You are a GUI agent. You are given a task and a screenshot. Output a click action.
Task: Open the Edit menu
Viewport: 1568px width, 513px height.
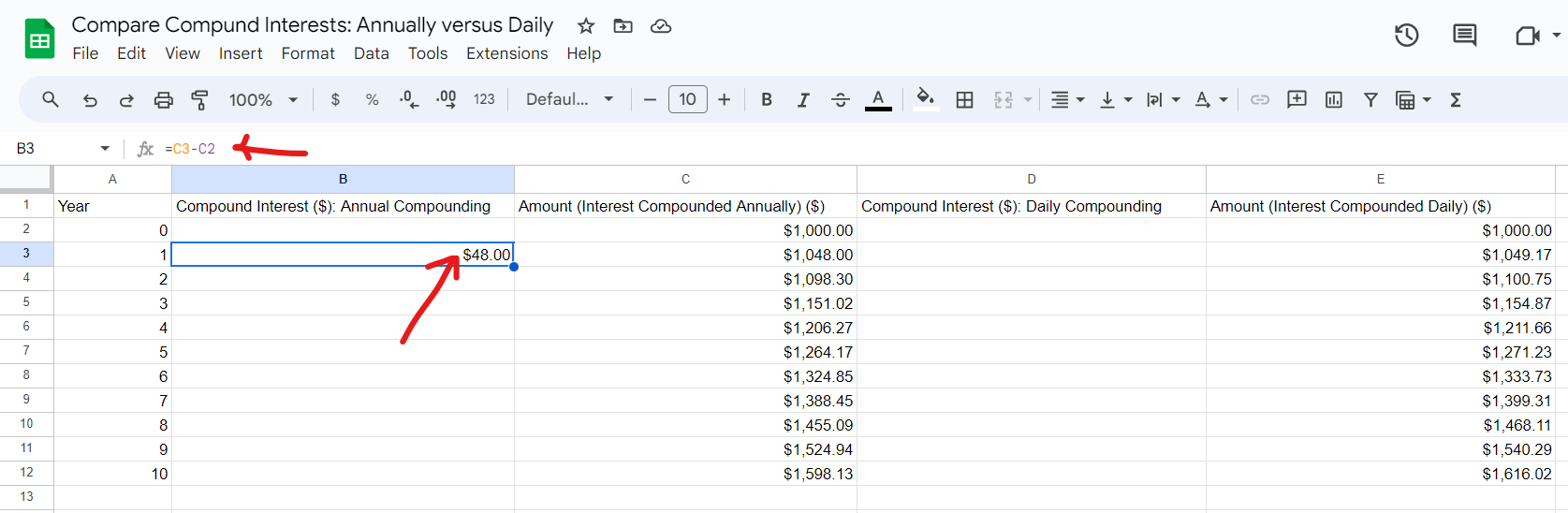[131, 53]
